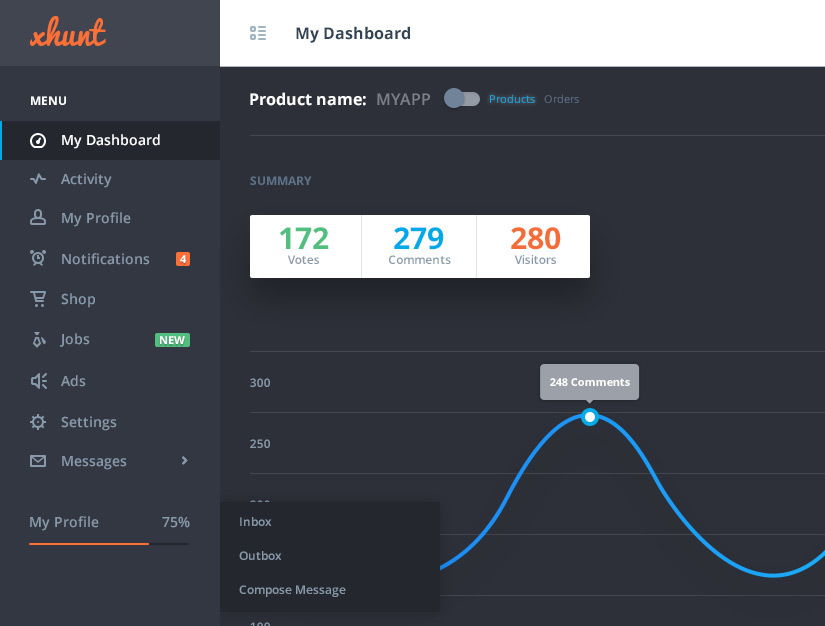Click the My Profile person icon
This screenshot has height=626, width=825.
coord(38,217)
